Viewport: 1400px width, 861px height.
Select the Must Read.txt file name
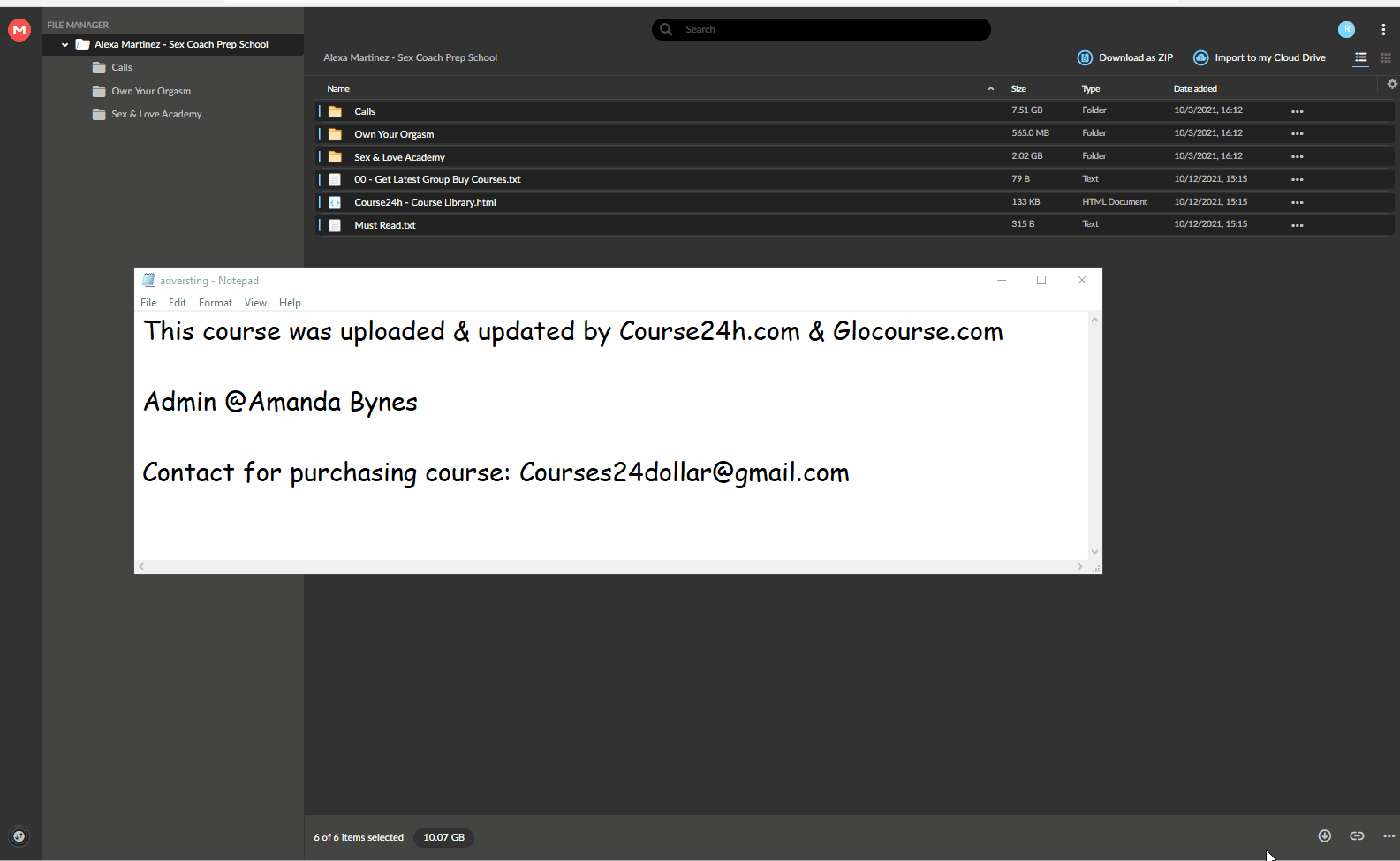pos(384,225)
